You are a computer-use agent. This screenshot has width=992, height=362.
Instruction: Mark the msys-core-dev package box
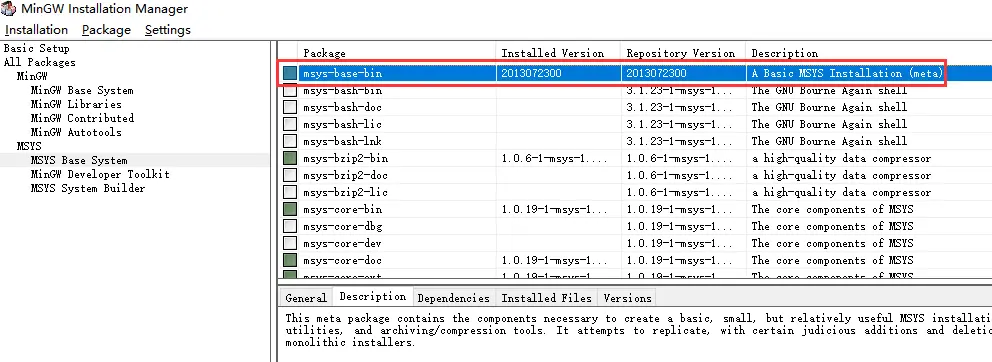pyautogui.click(x=290, y=243)
